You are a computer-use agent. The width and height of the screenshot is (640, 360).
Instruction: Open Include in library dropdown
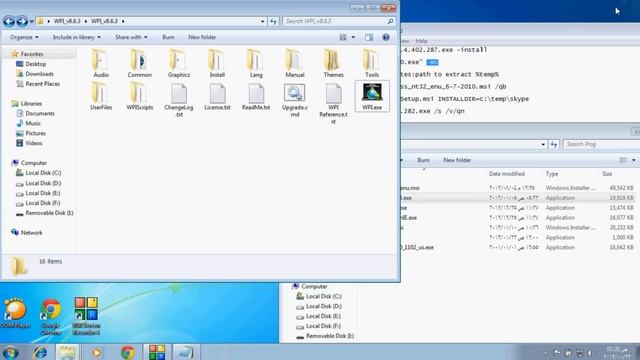pyautogui.click(x=77, y=37)
